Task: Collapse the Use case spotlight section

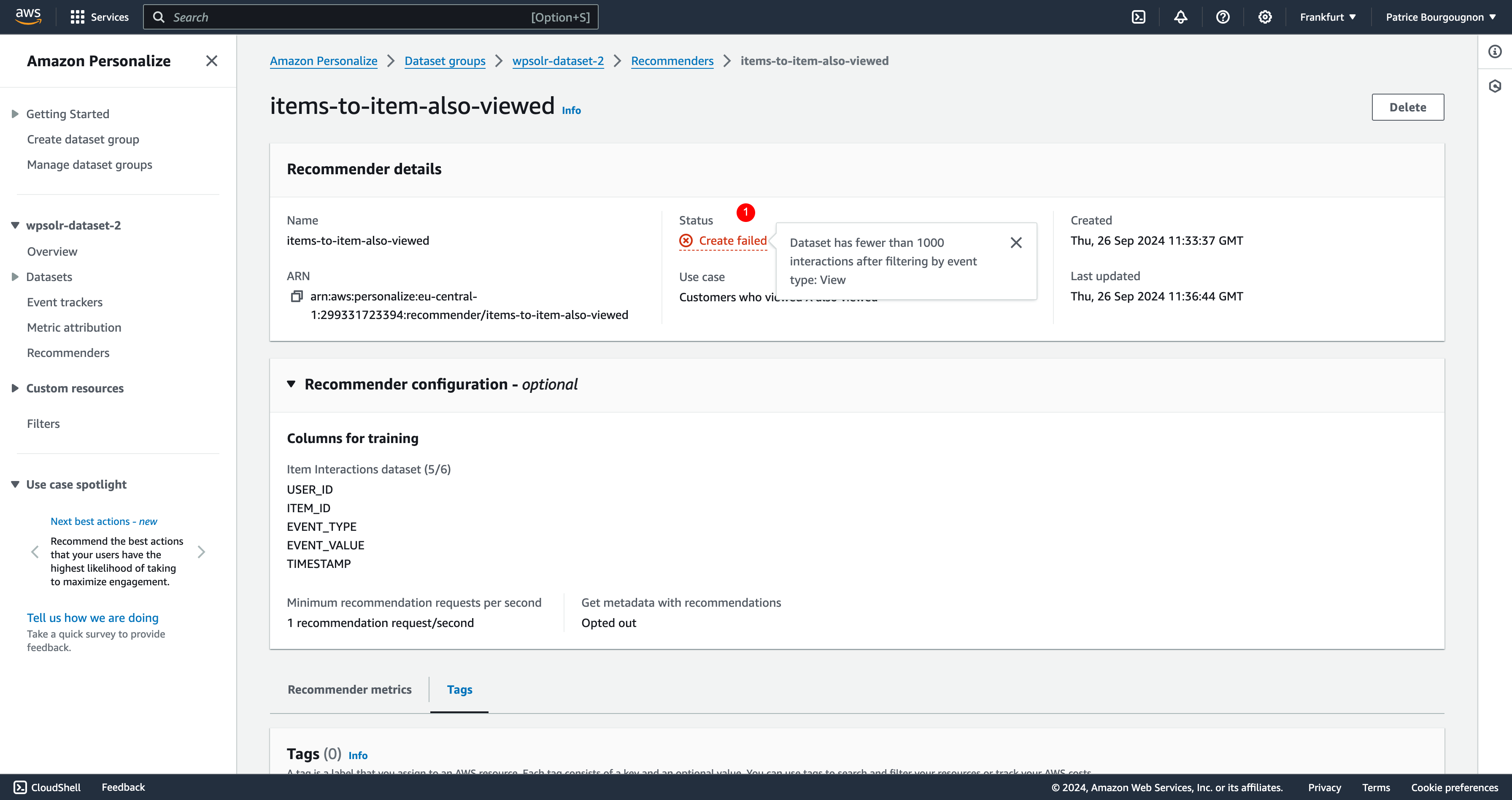Action: coord(15,484)
